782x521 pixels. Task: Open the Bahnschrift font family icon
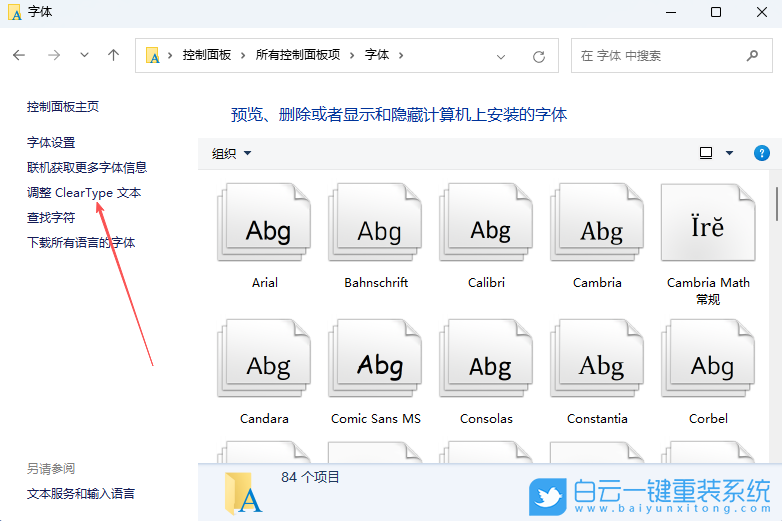376,222
